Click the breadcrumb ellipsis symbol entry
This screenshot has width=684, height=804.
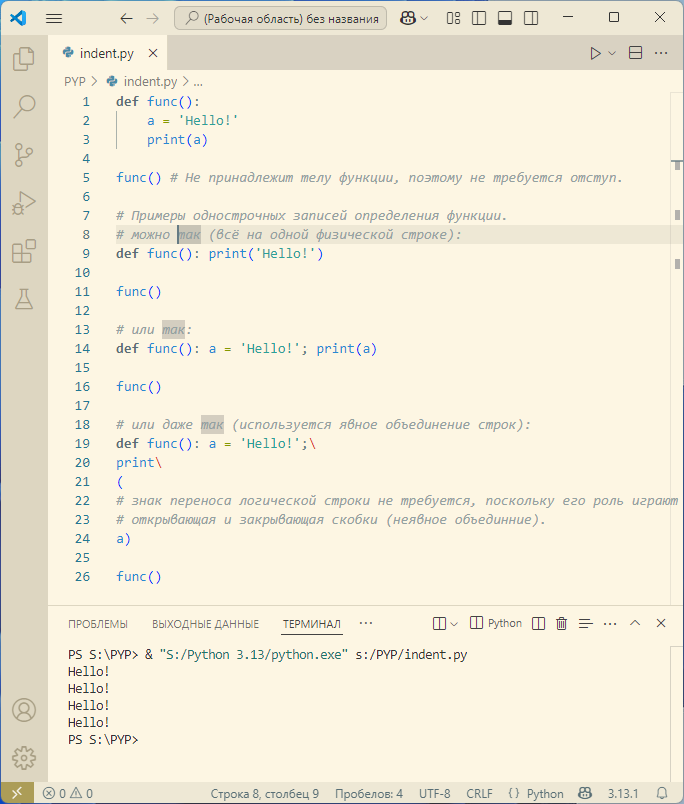point(198,82)
